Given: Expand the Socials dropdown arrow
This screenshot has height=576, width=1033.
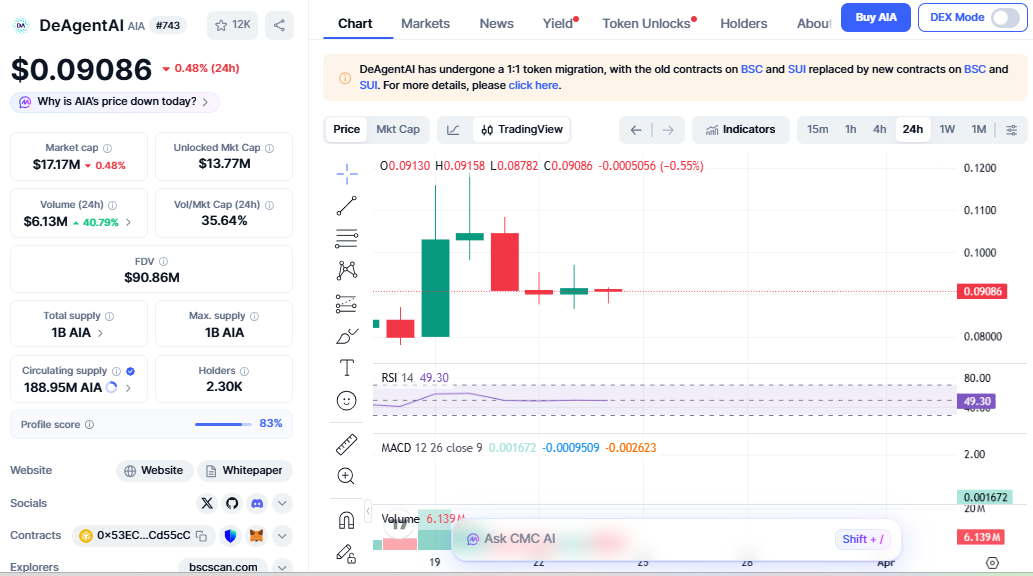Looking at the screenshot, I should coord(282,503).
